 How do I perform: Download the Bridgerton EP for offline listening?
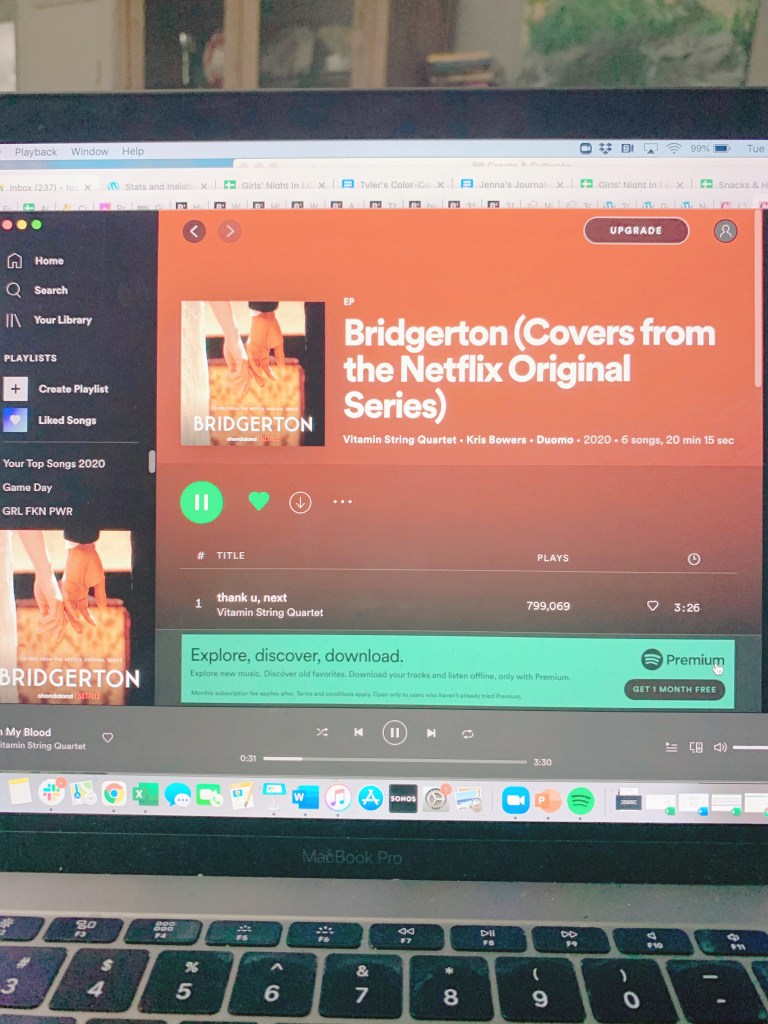tap(300, 503)
